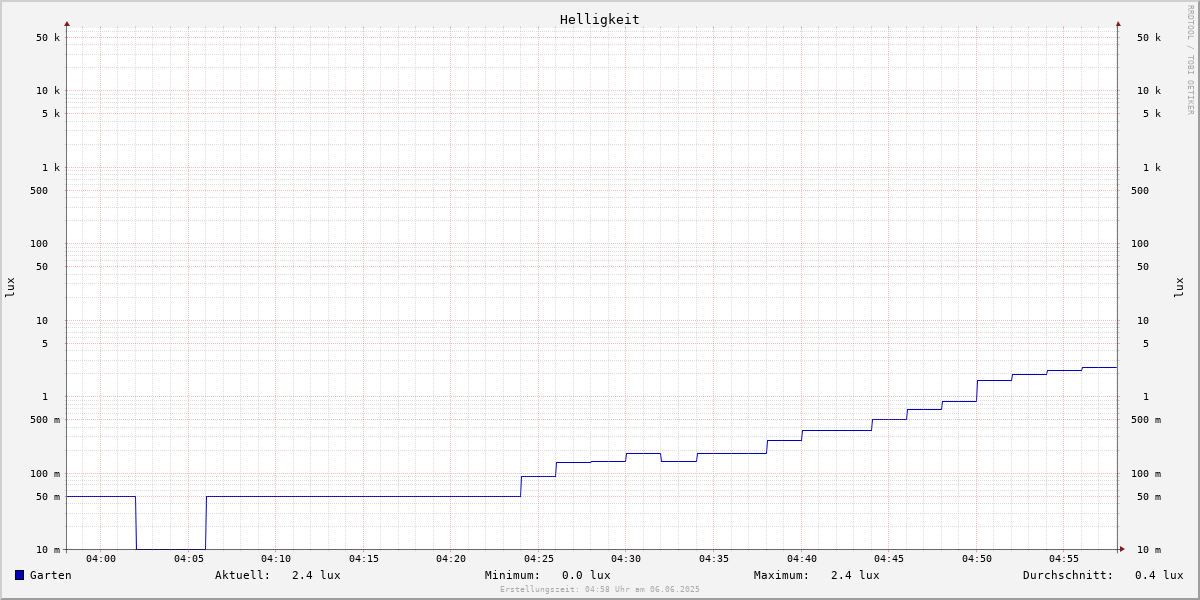This screenshot has width=1200, height=600.
Task: Click the "04:50" time axis label
Action: (977, 559)
